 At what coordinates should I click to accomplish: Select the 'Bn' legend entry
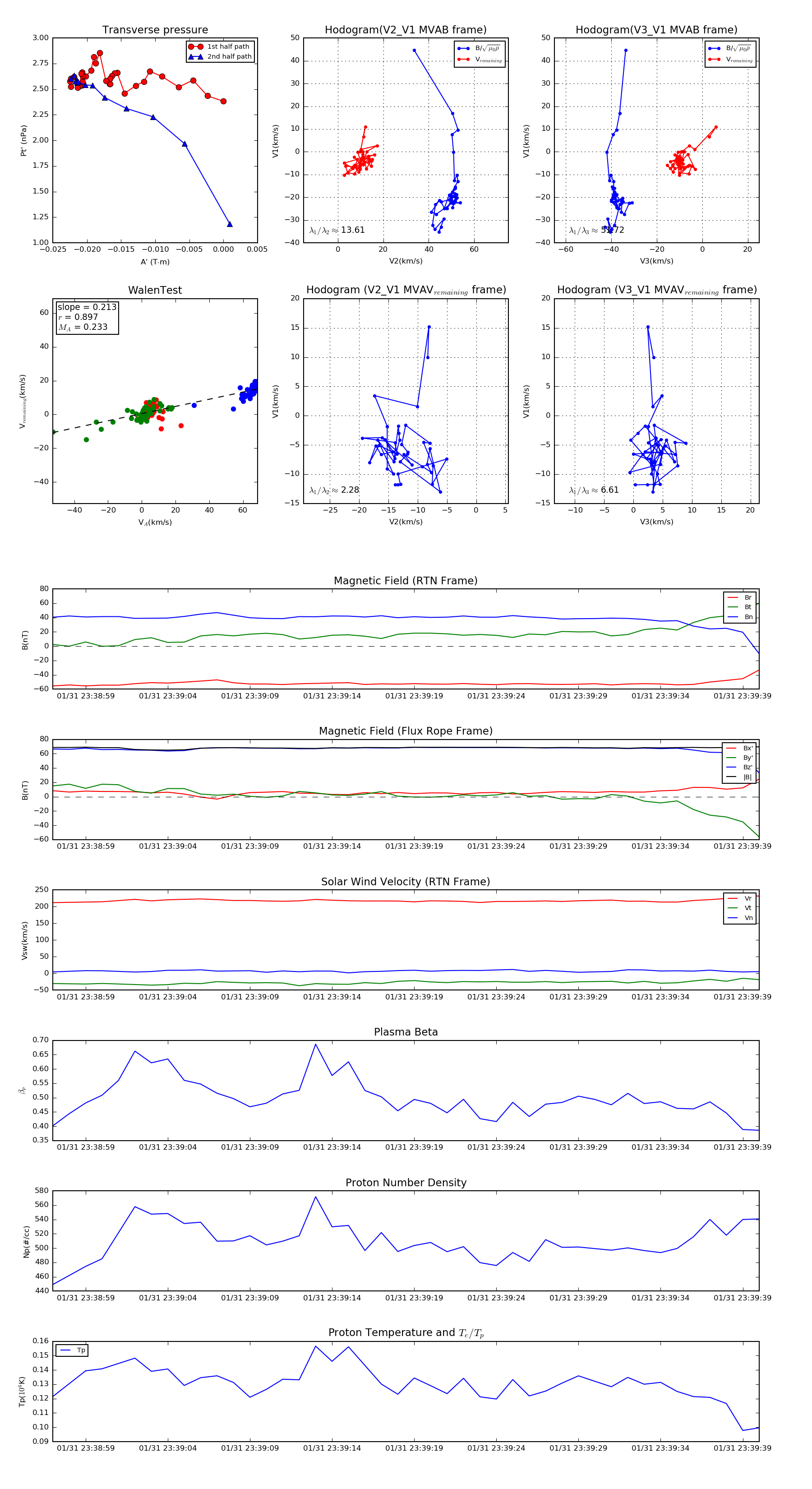tap(740, 617)
